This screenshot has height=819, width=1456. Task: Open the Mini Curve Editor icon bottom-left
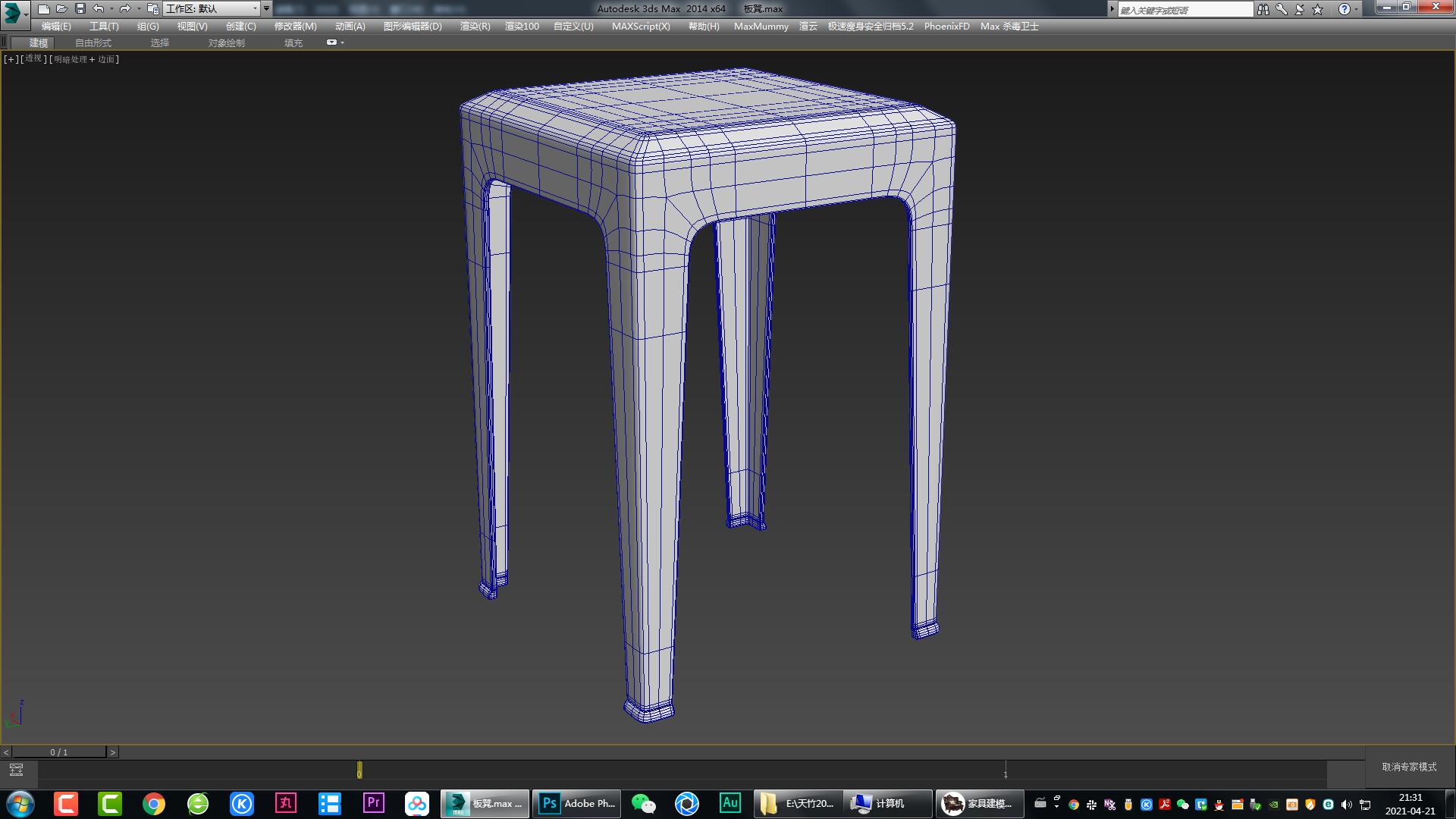click(x=17, y=770)
